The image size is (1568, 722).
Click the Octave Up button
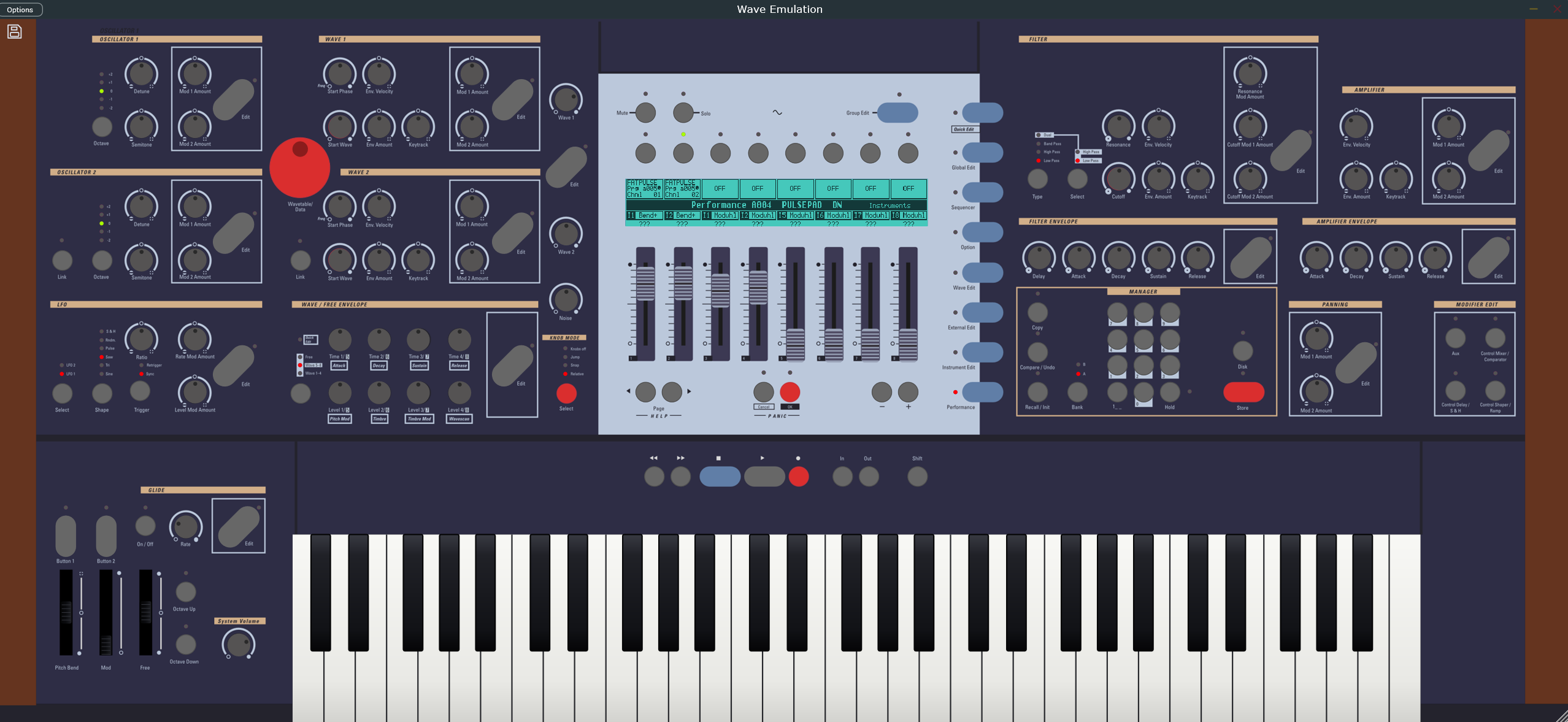tap(185, 592)
